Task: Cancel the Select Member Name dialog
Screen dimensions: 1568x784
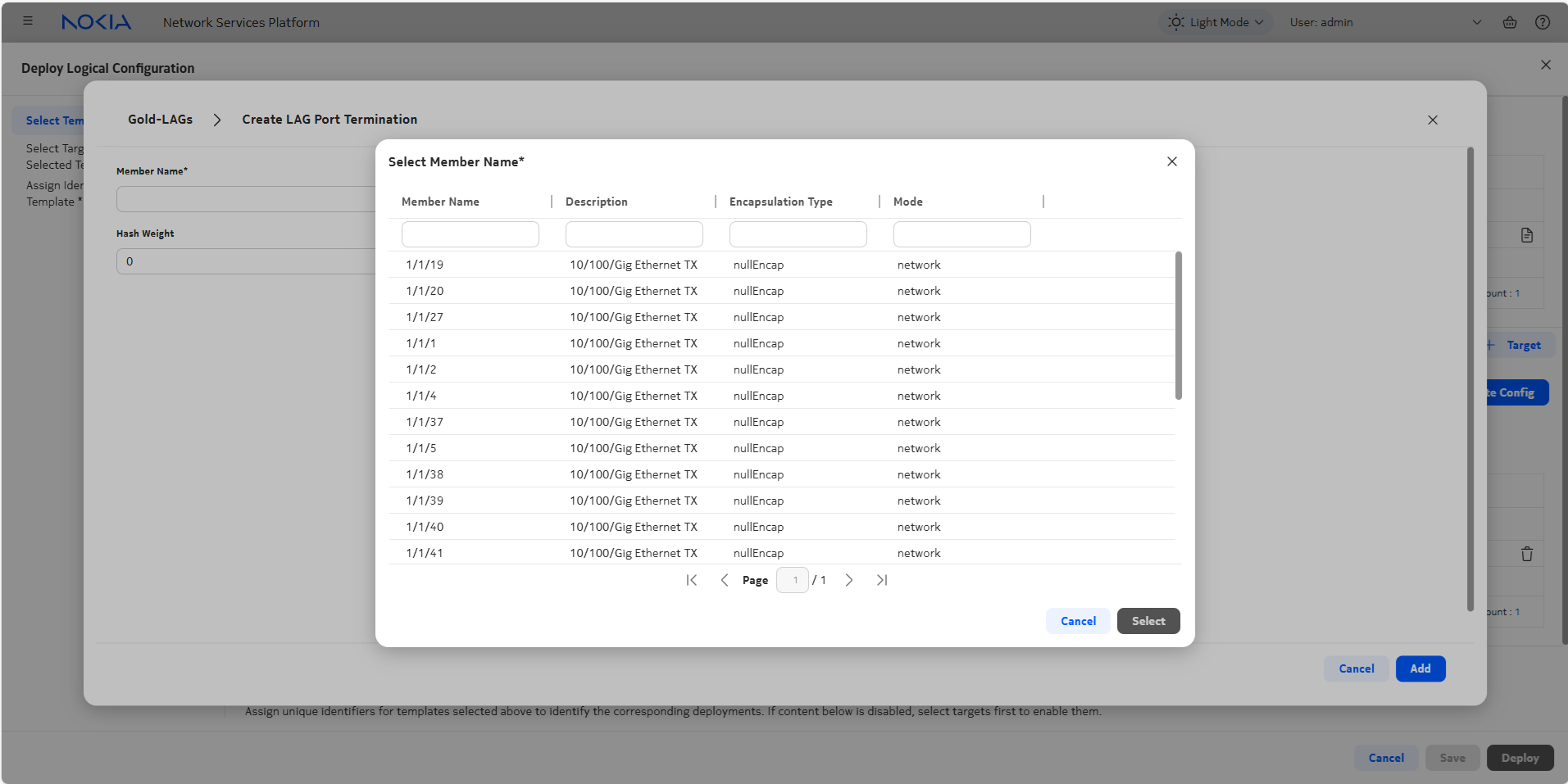Action: (x=1077, y=621)
